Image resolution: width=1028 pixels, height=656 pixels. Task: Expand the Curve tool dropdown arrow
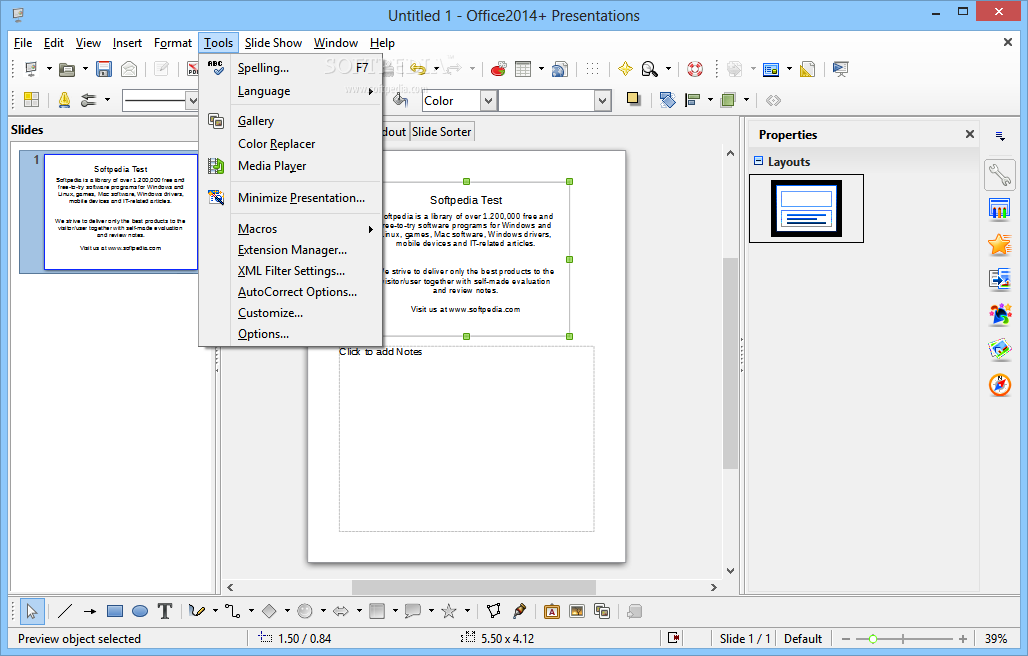coord(215,611)
